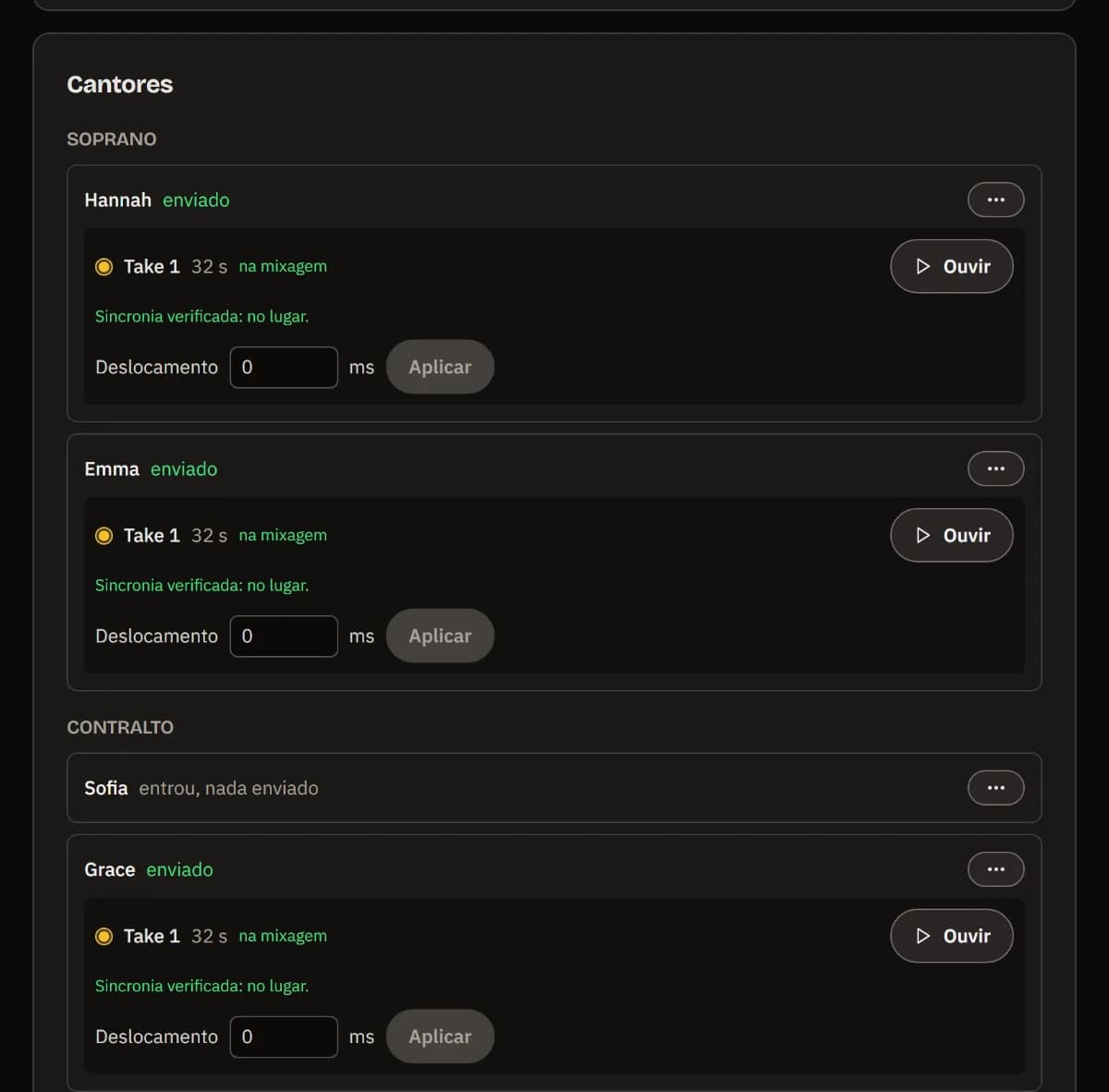This screenshot has width=1109, height=1092.
Task: Apply Emma's offset with Aplicar button
Action: point(440,636)
